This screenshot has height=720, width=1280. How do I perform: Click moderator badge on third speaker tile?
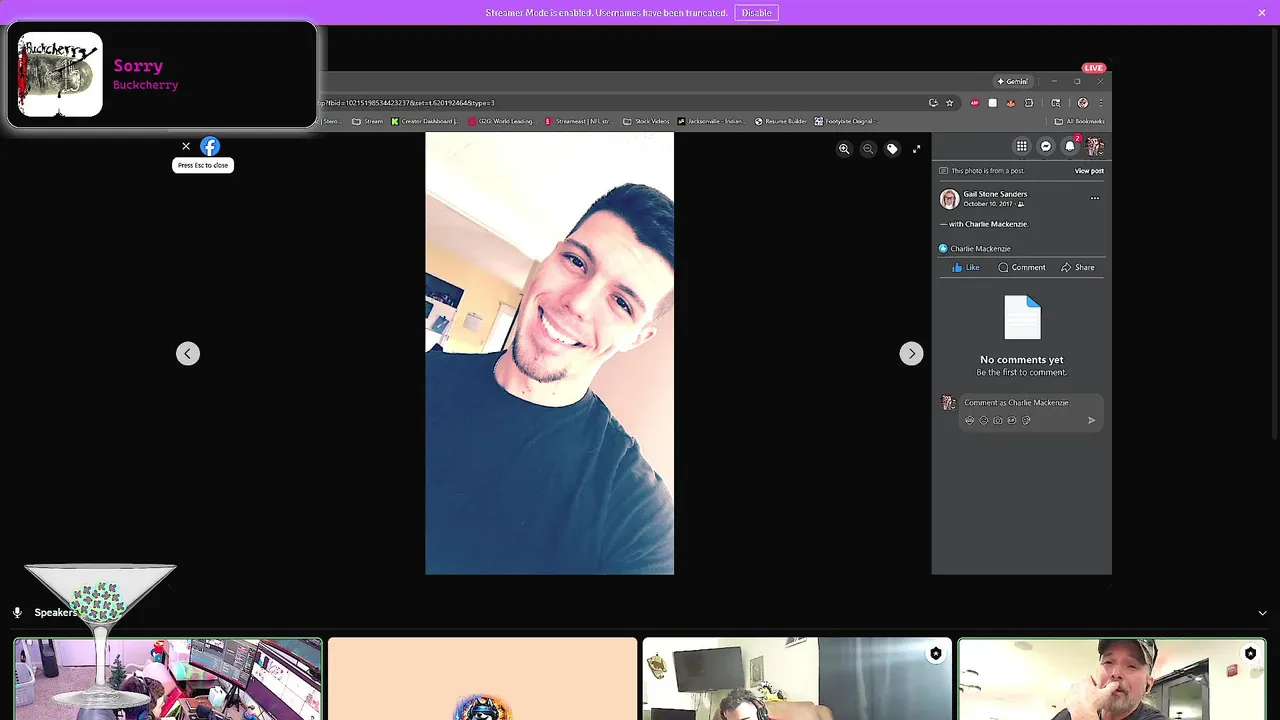click(935, 654)
